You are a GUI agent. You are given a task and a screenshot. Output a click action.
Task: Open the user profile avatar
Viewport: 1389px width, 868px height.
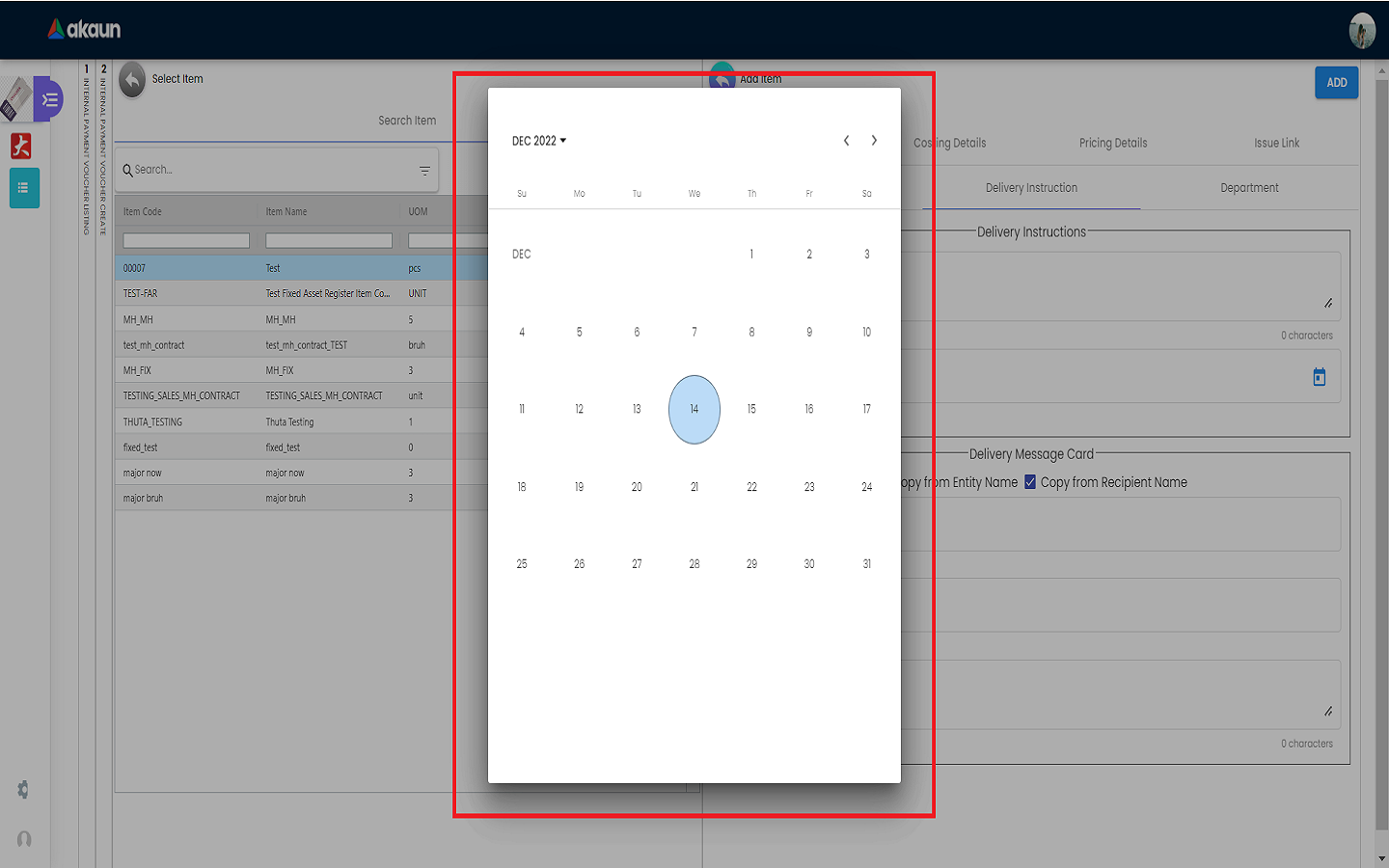pyautogui.click(x=1362, y=31)
